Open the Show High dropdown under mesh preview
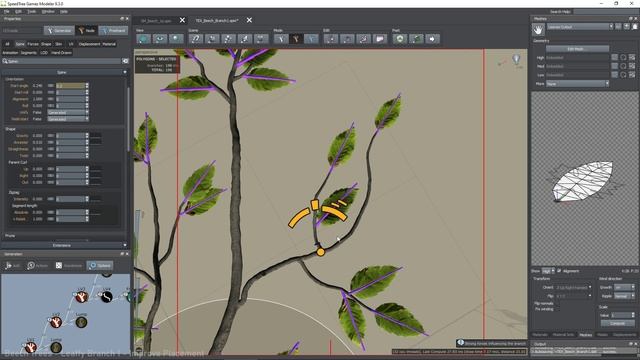 click(548, 271)
